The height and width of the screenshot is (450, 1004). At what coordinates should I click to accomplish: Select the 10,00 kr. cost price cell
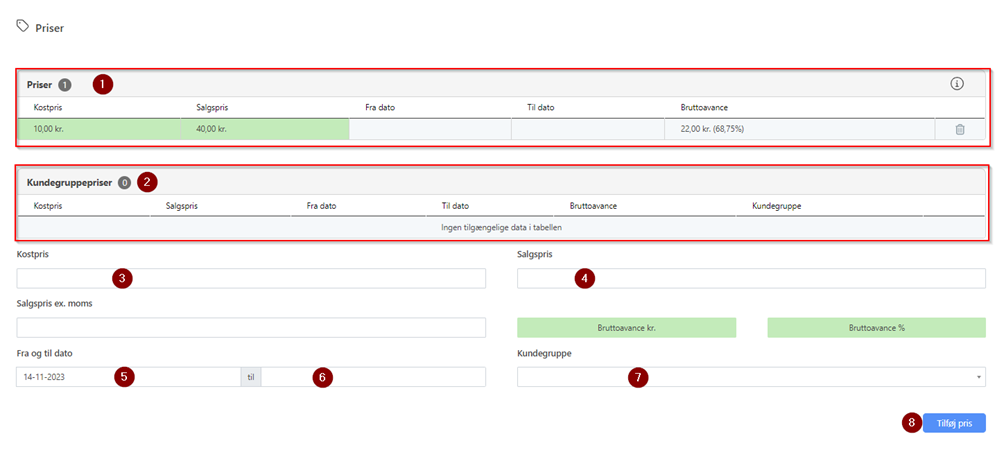100,129
